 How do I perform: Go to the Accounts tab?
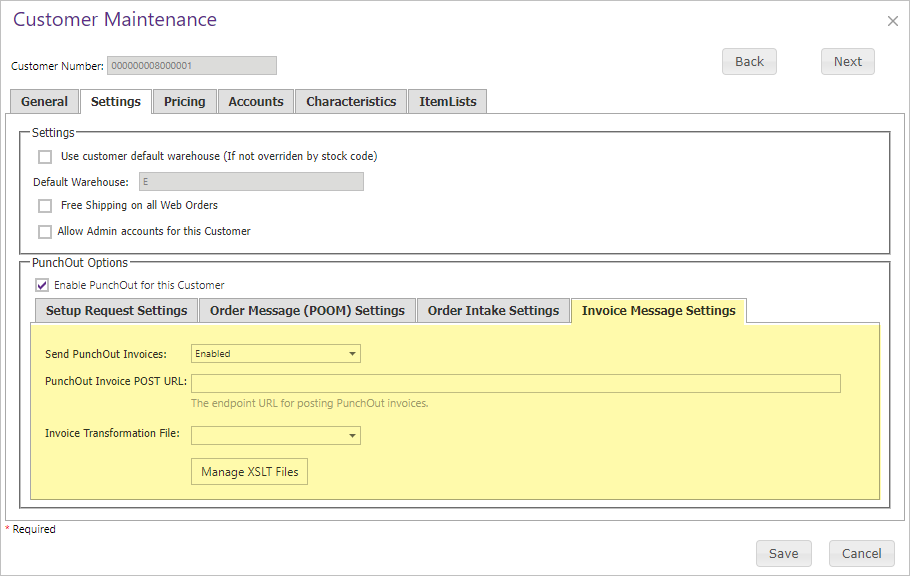pyautogui.click(x=255, y=102)
